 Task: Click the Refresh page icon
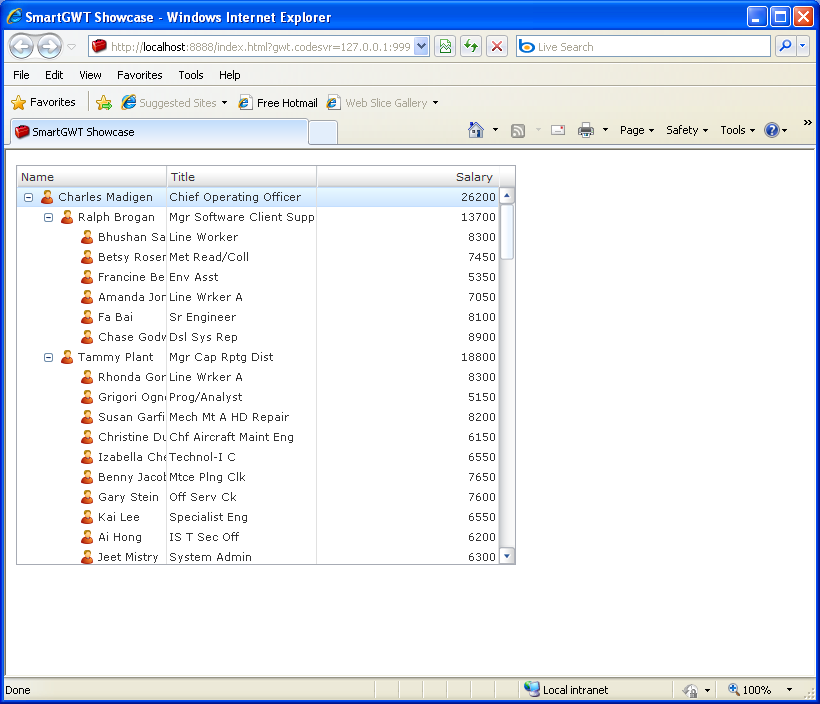[x=470, y=47]
